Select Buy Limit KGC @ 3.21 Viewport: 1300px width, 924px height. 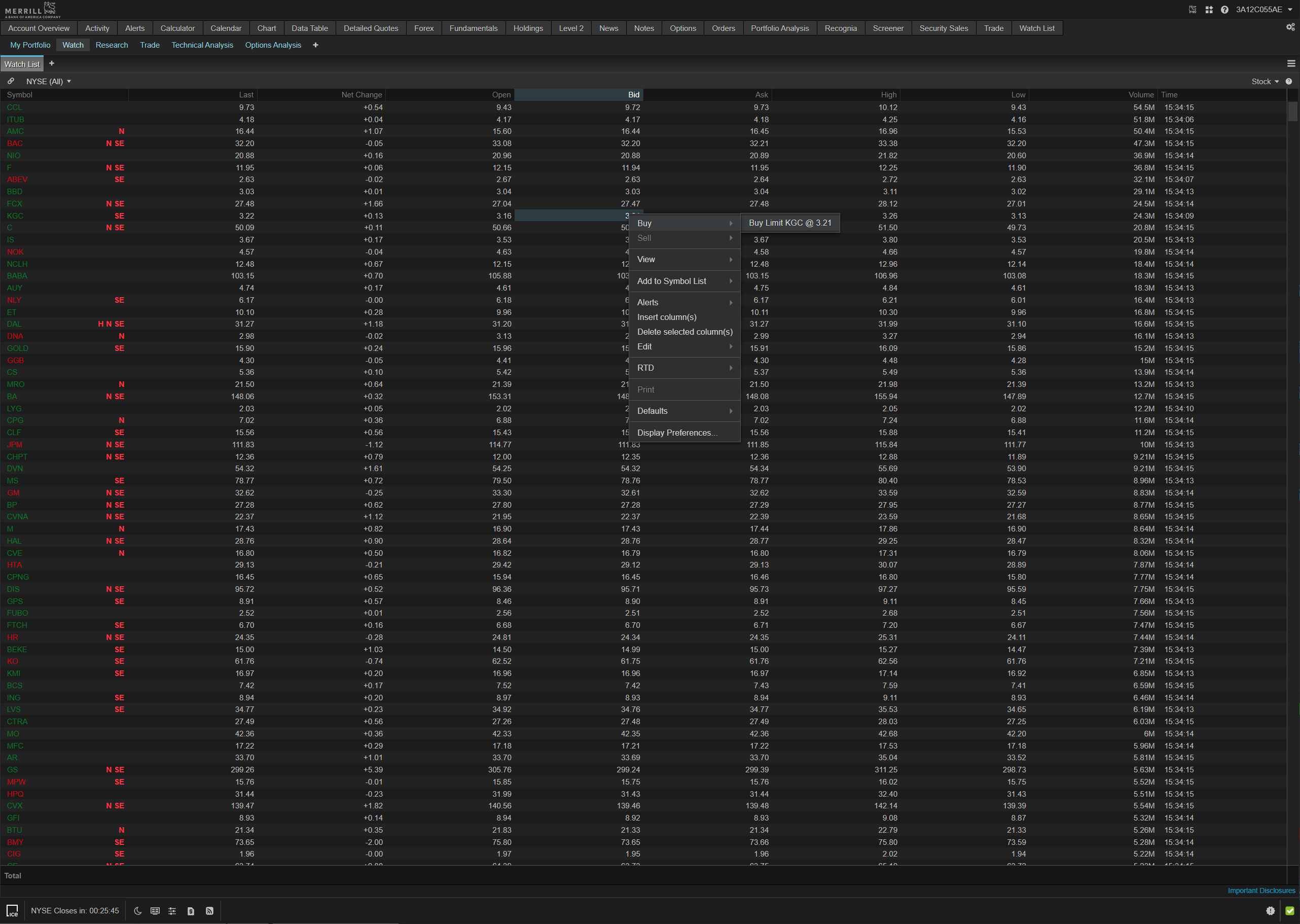tap(790, 223)
